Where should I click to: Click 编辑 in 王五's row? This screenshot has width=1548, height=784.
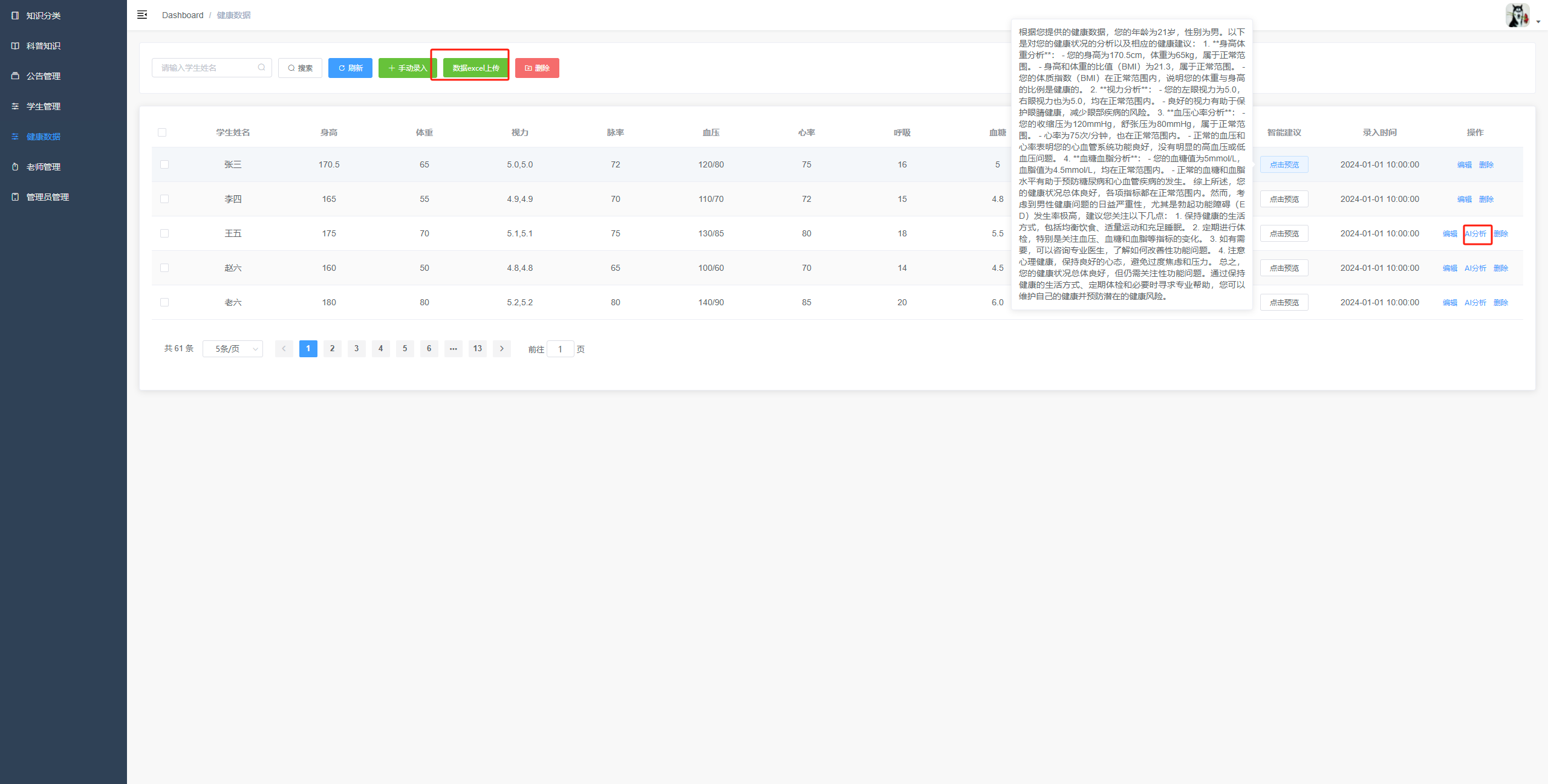point(1450,233)
